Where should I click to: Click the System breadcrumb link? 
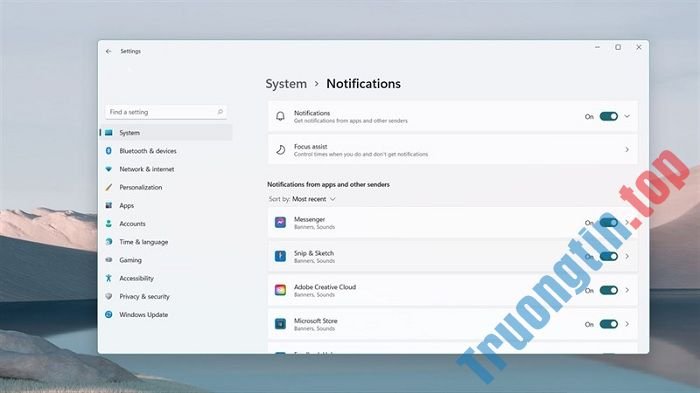click(x=286, y=84)
